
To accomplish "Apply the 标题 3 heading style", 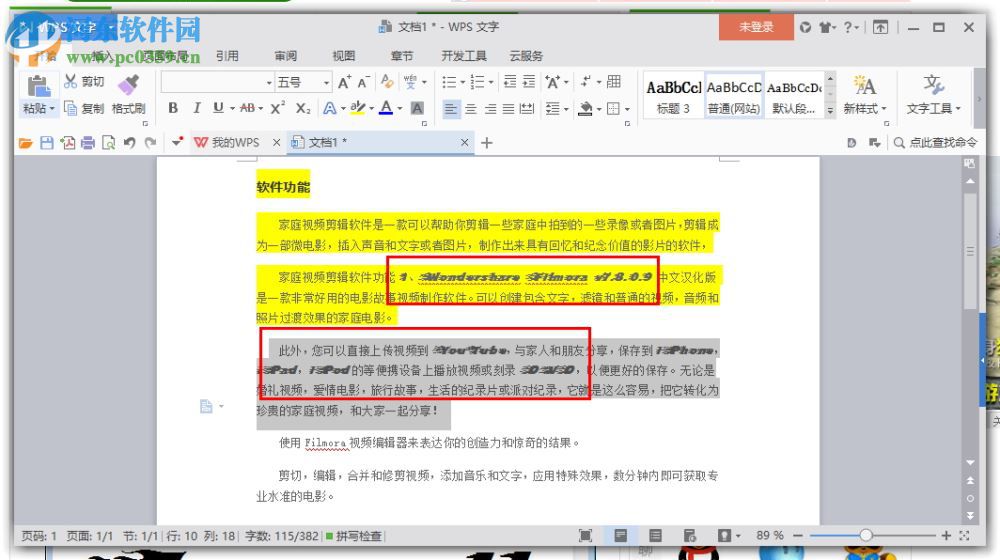I will click(x=673, y=95).
